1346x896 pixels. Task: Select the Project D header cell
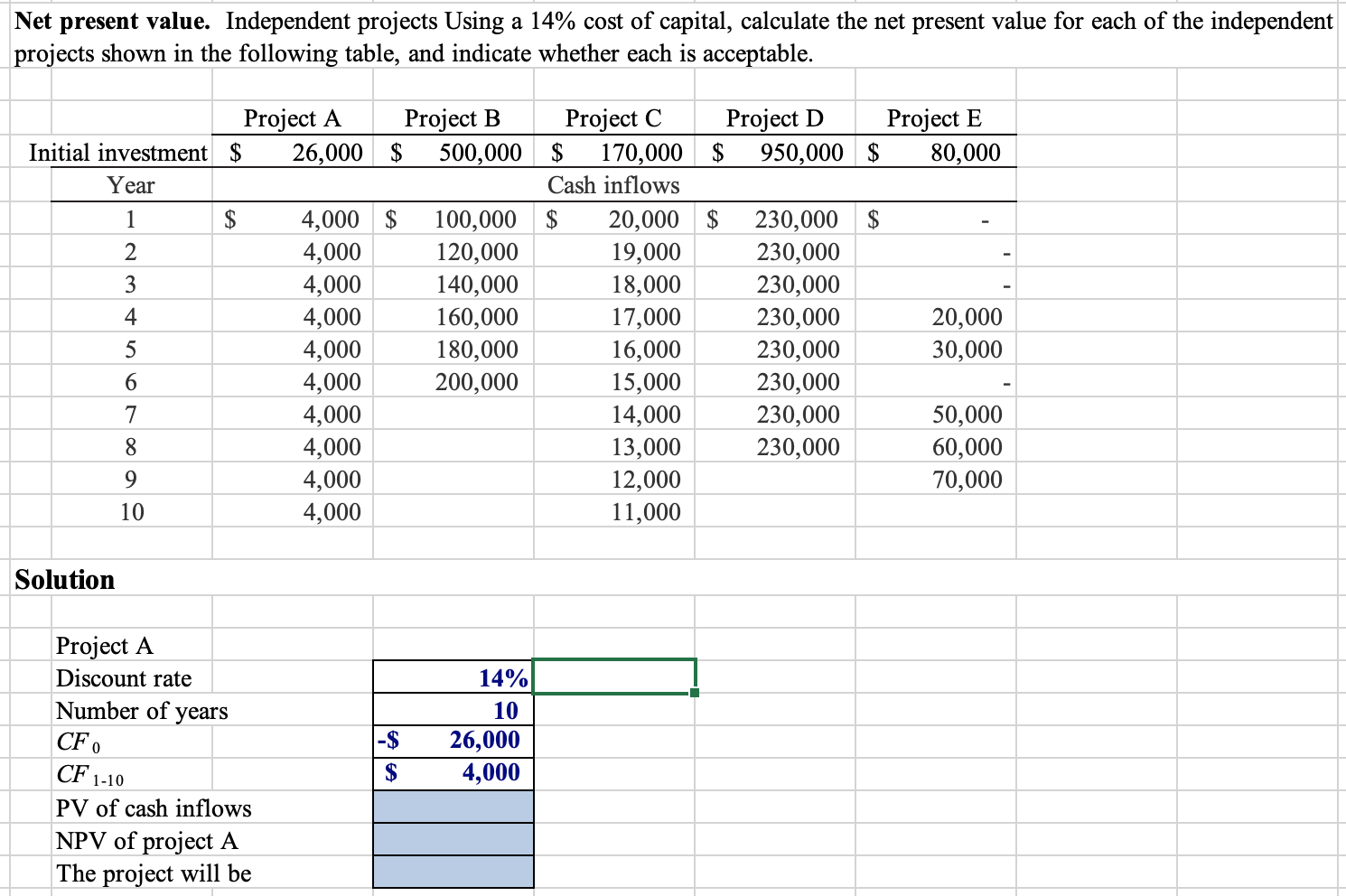[774, 117]
